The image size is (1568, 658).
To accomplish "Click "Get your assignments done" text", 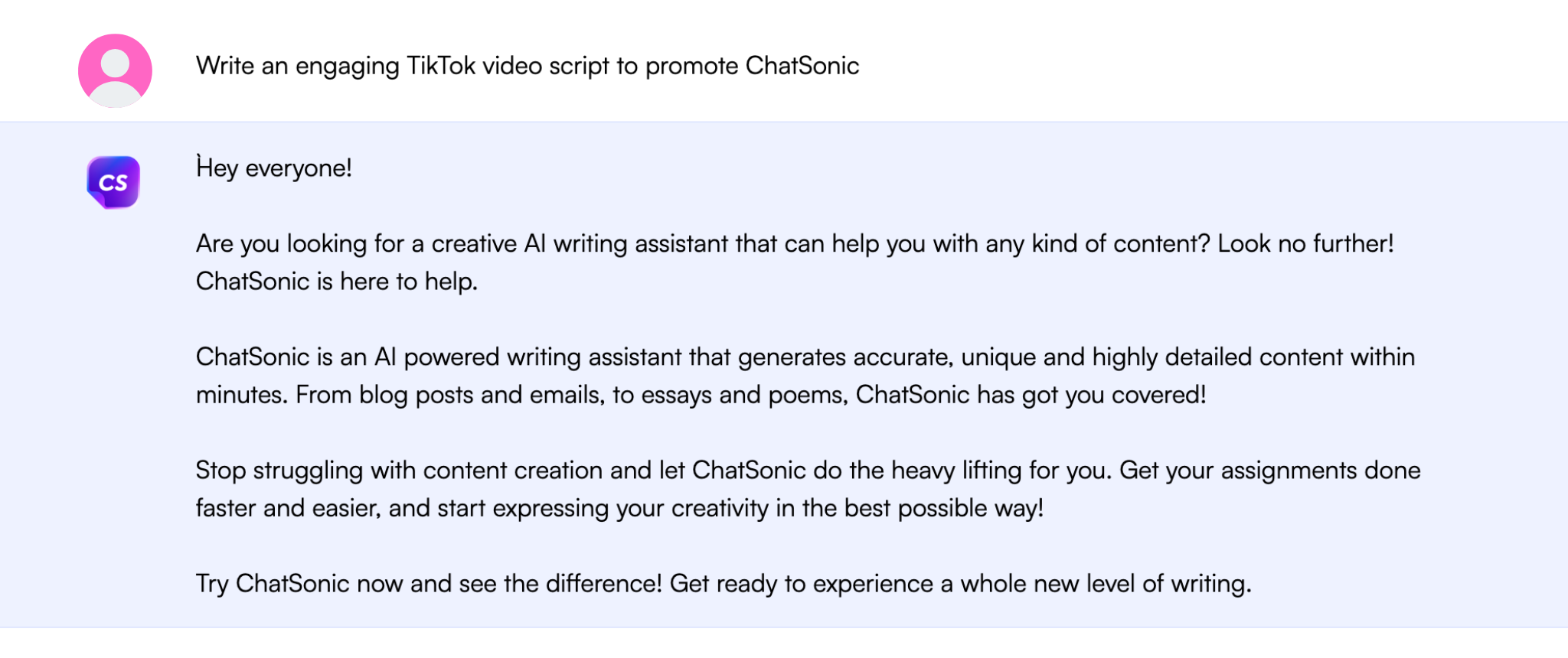I will click(1269, 471).
